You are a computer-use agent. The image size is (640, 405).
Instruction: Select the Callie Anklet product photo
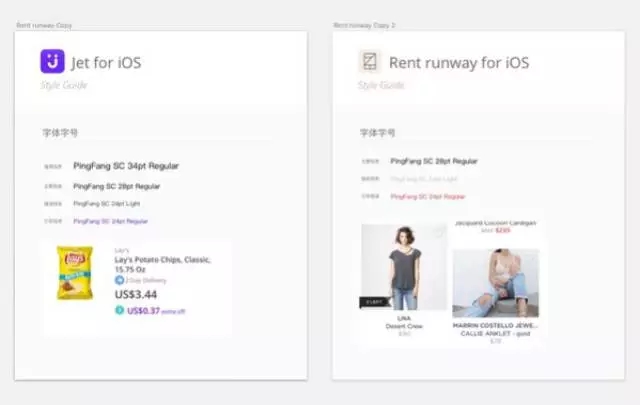coord(495,283)
